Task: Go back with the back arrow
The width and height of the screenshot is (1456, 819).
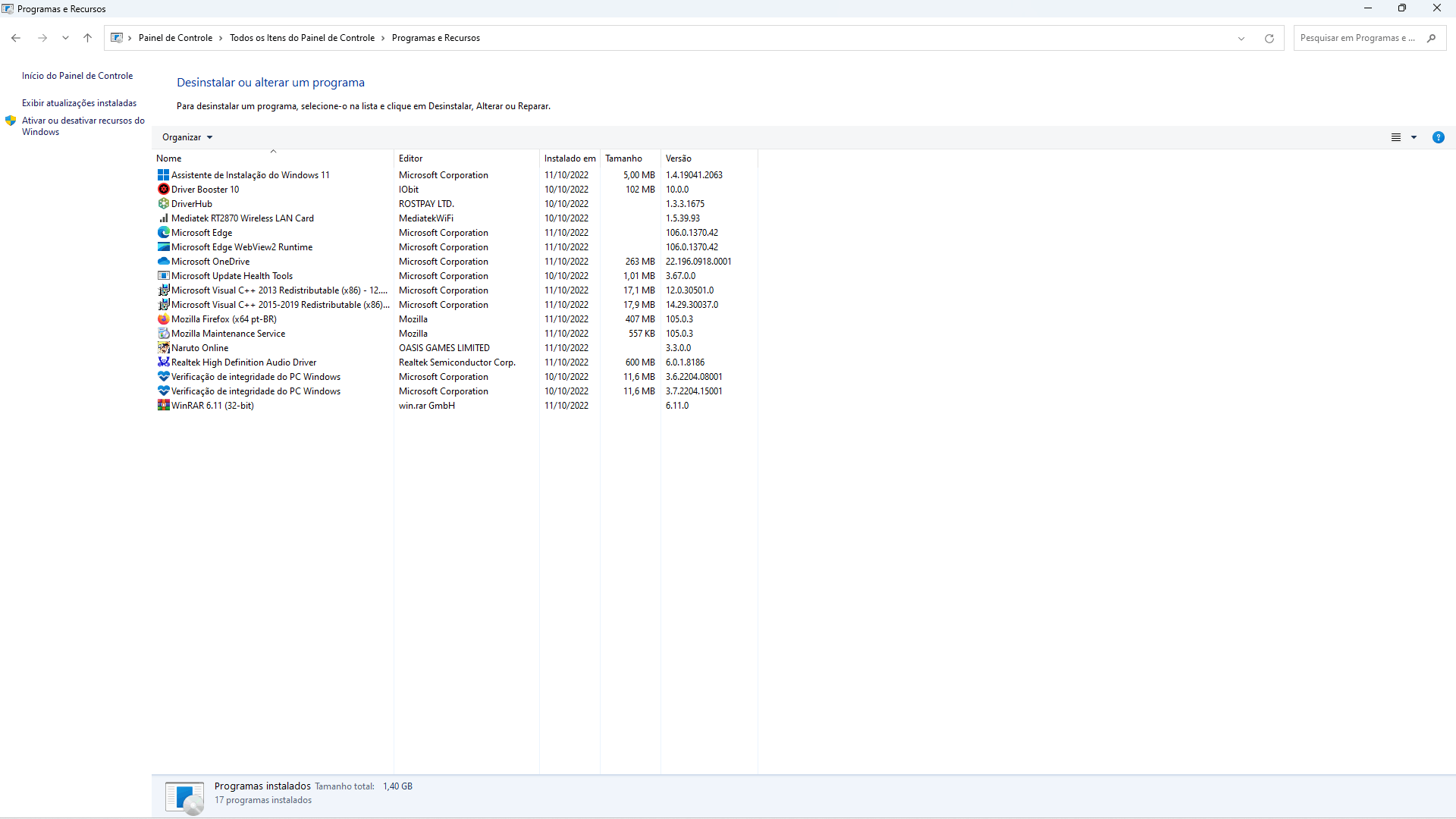Action: 16,38
